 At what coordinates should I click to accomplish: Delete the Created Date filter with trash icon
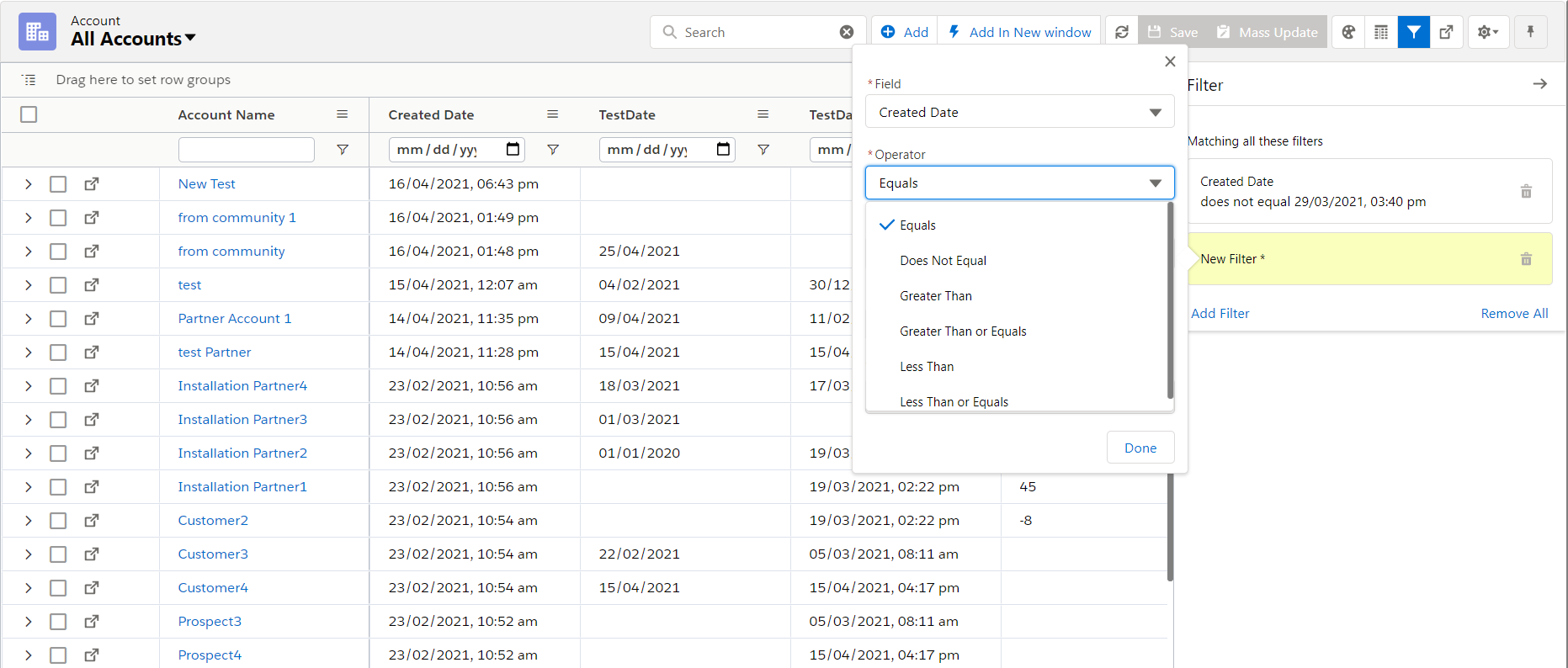1525,192
